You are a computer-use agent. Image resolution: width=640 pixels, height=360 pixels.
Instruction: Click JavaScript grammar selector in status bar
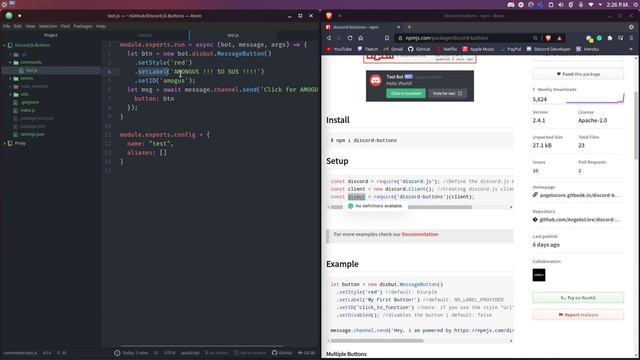[190, 353]
